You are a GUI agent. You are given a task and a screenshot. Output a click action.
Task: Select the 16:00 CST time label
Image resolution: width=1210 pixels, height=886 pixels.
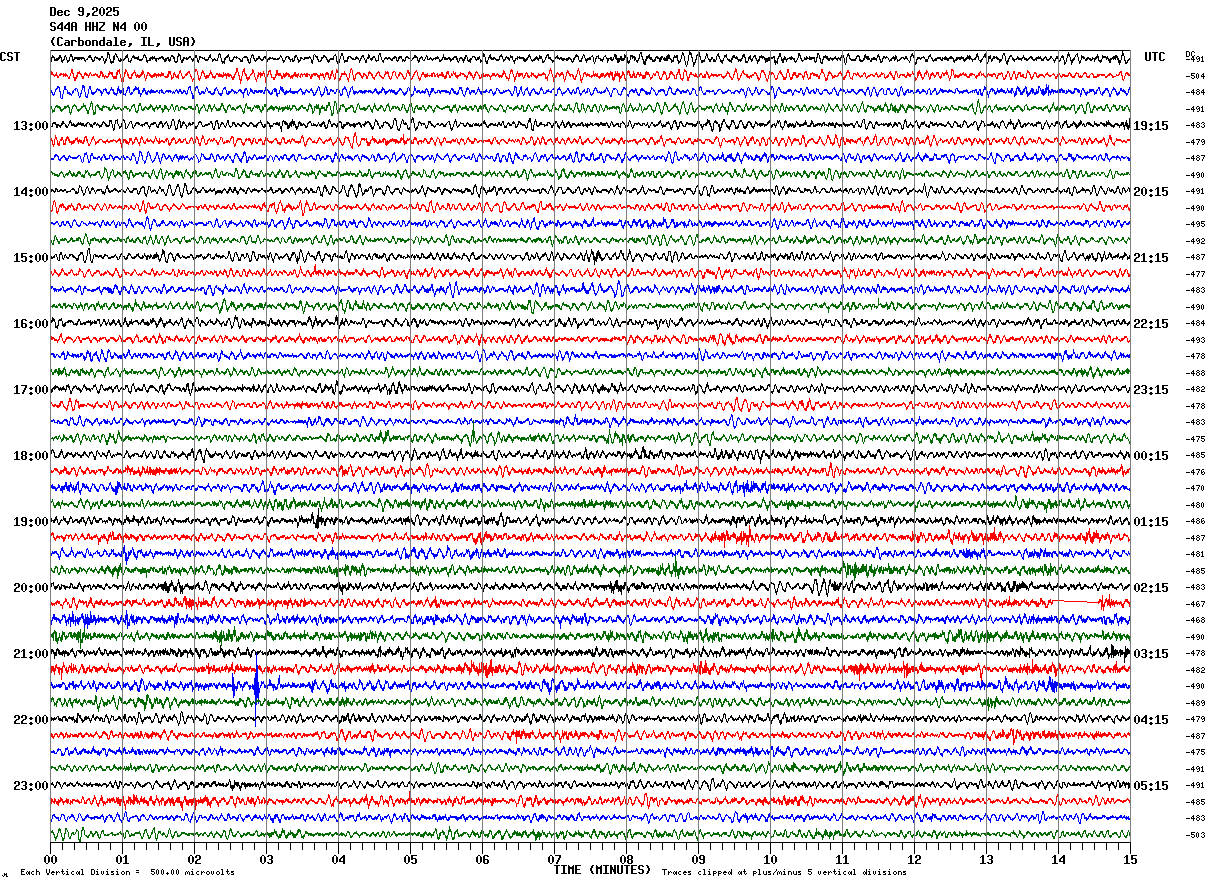pos(30,324)
